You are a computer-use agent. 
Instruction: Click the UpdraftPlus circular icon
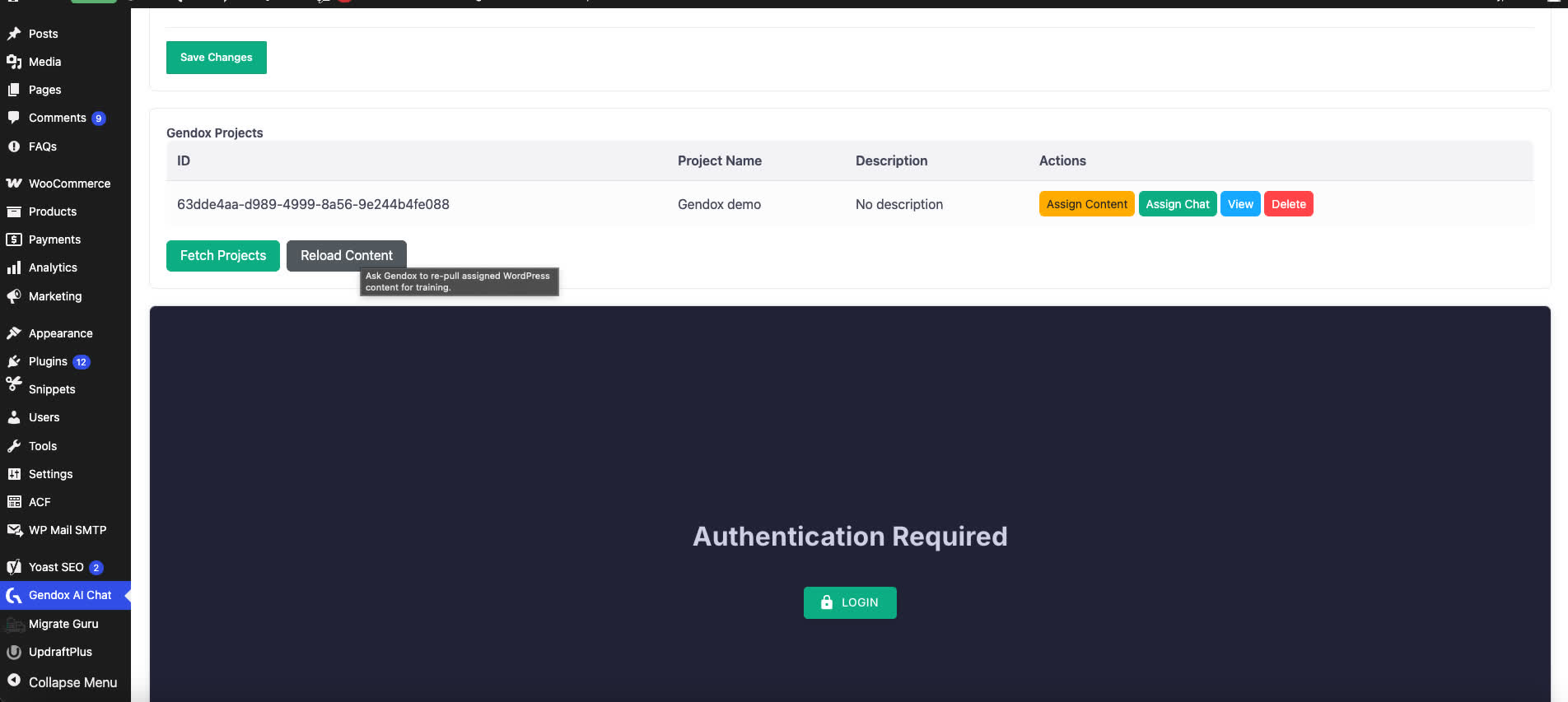(14, 652)
